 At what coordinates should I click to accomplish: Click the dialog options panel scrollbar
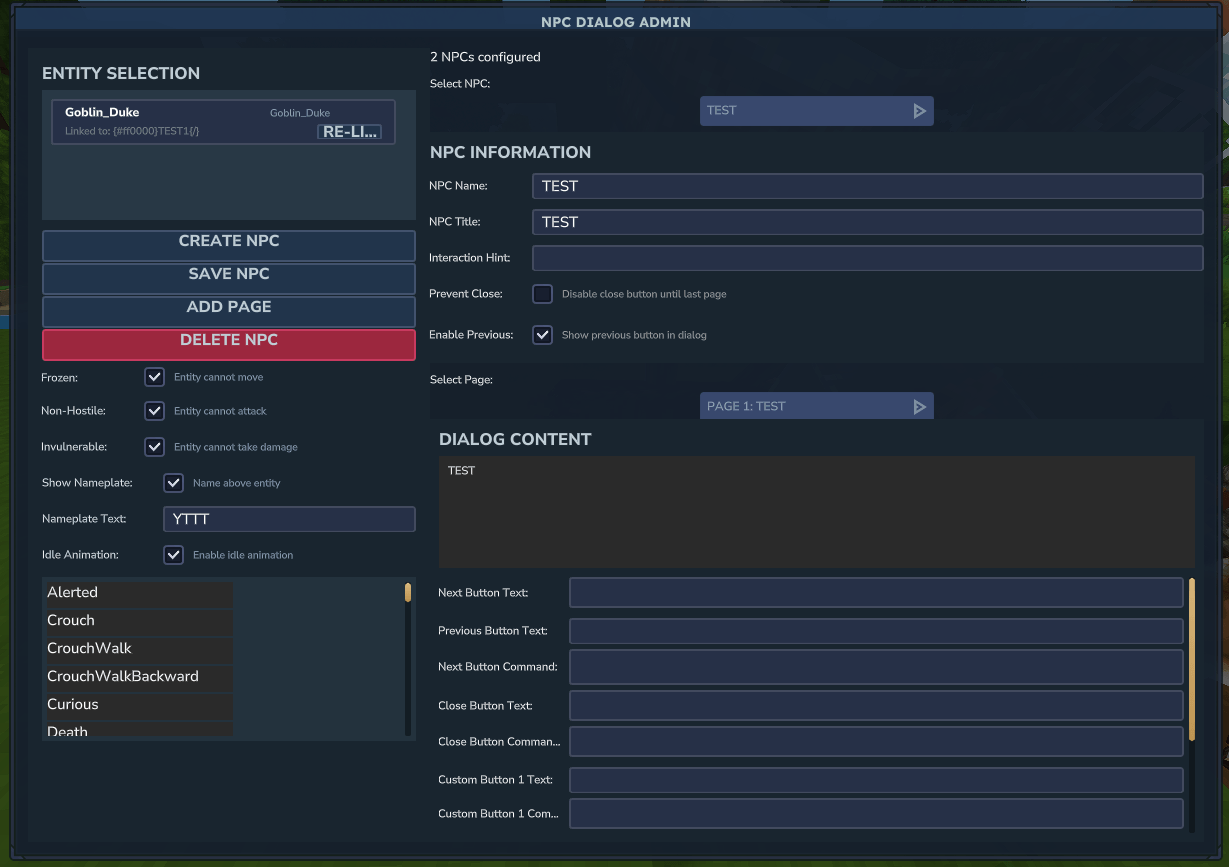[1191, 658]
